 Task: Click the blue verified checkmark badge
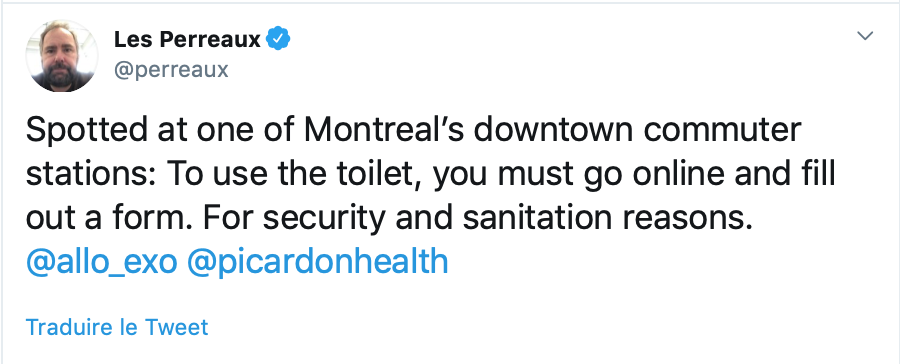[x=278, y=38]
